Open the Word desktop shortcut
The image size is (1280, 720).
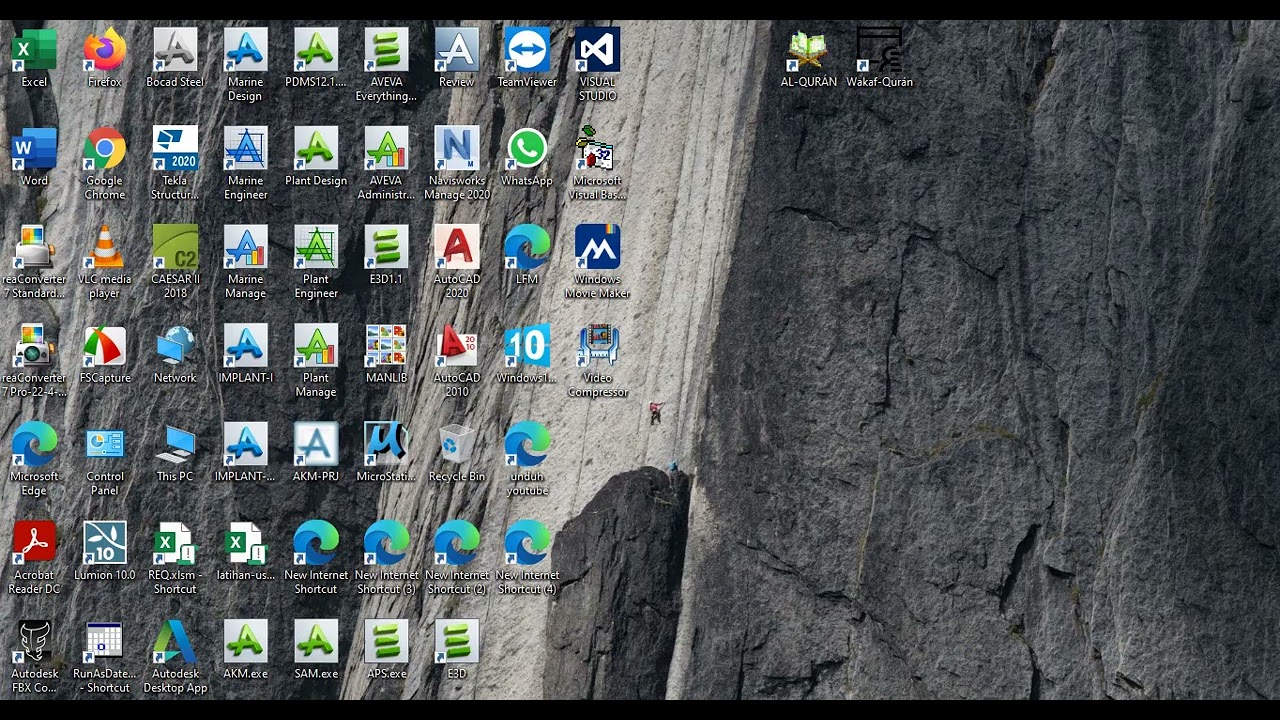tap(34, 149)
